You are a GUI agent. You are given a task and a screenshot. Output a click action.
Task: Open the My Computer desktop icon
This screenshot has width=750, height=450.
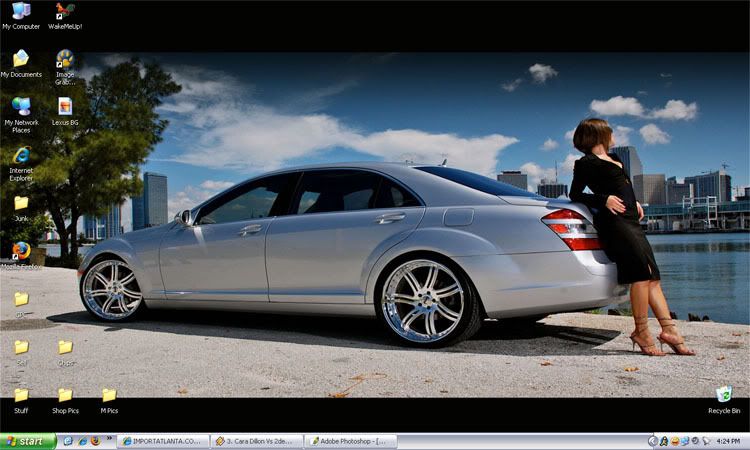[20, 12]
